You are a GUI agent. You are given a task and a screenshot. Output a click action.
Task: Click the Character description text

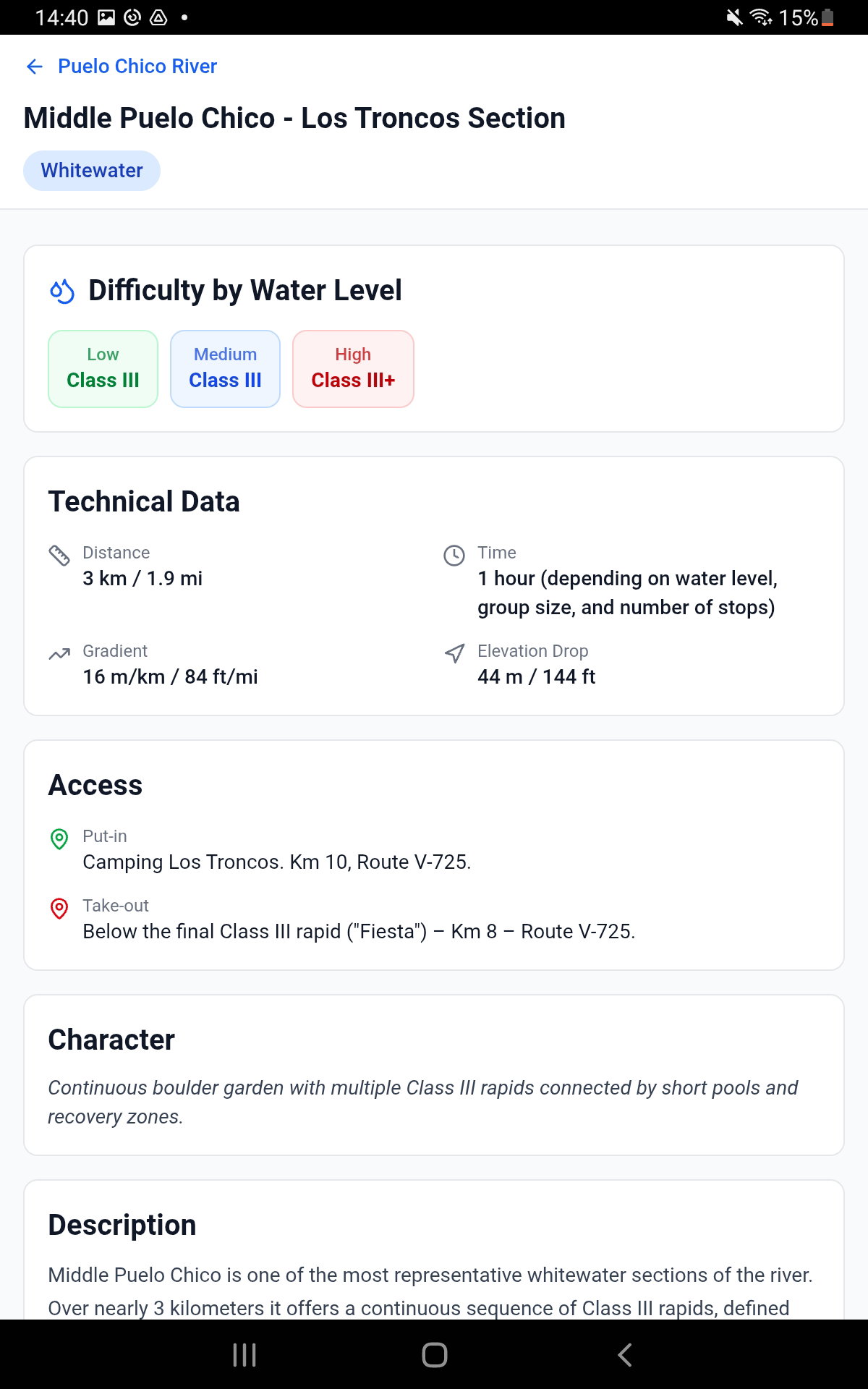pyautogui.click(x=423, y=1103)
